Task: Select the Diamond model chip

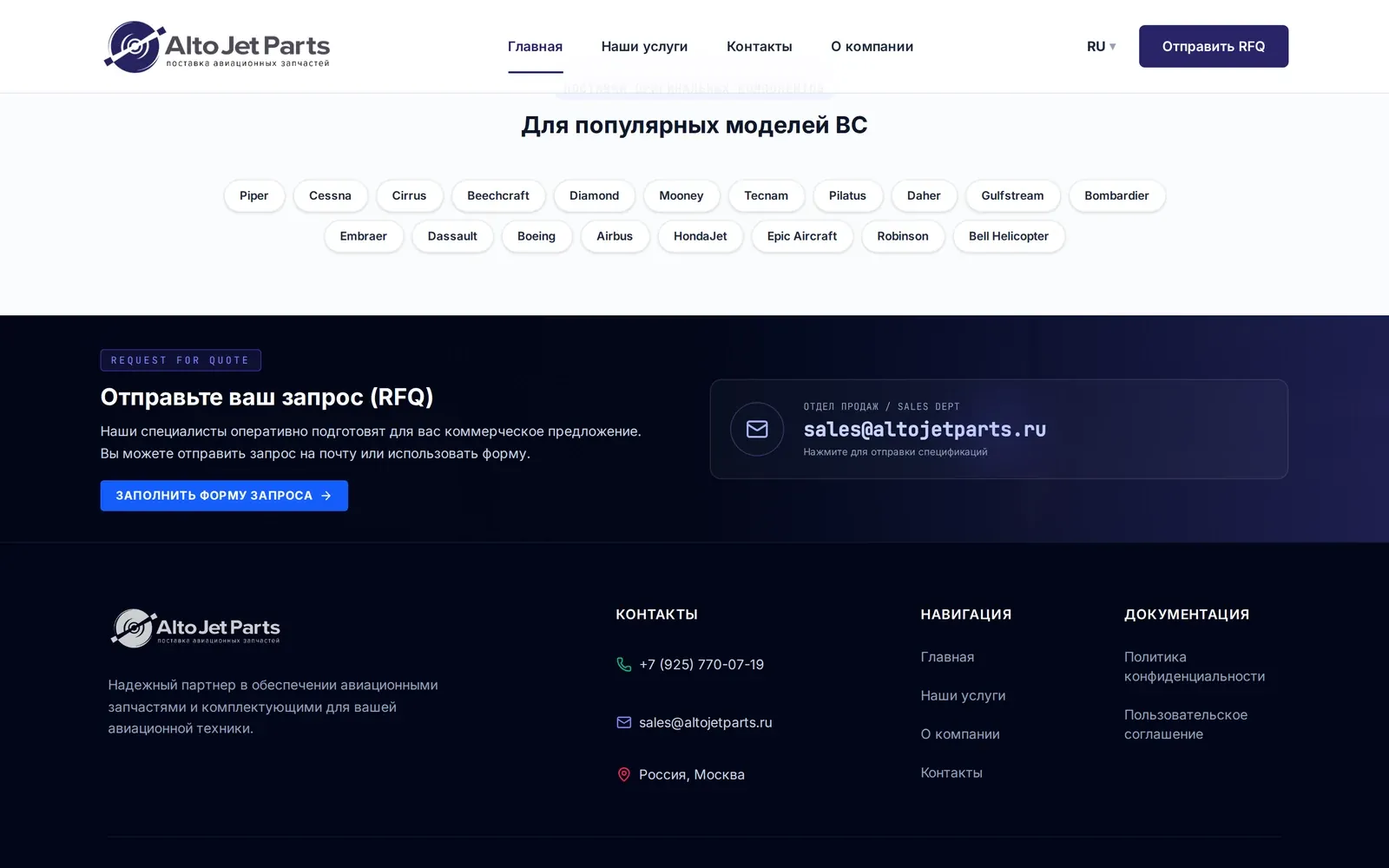Action: click(594, 196)
